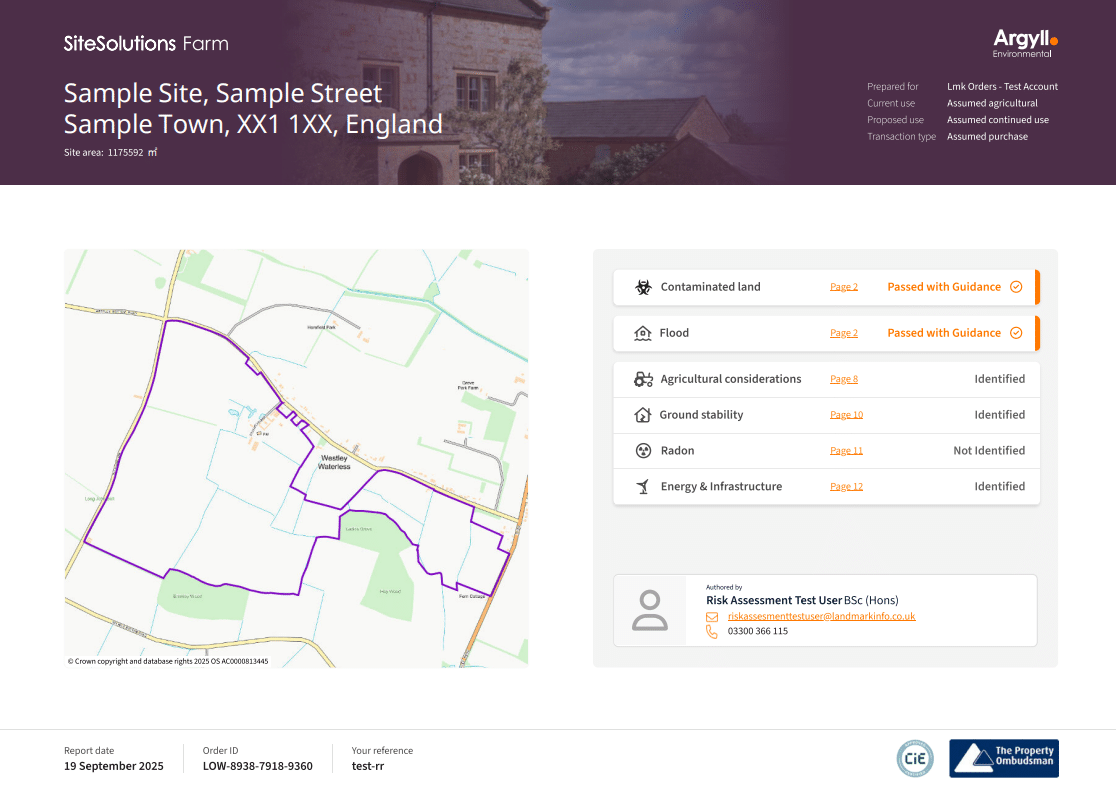Click the Radon radiation icon
Image resolution: width=1116 pixels, height=786 pixels.
[x=643, y=451]
